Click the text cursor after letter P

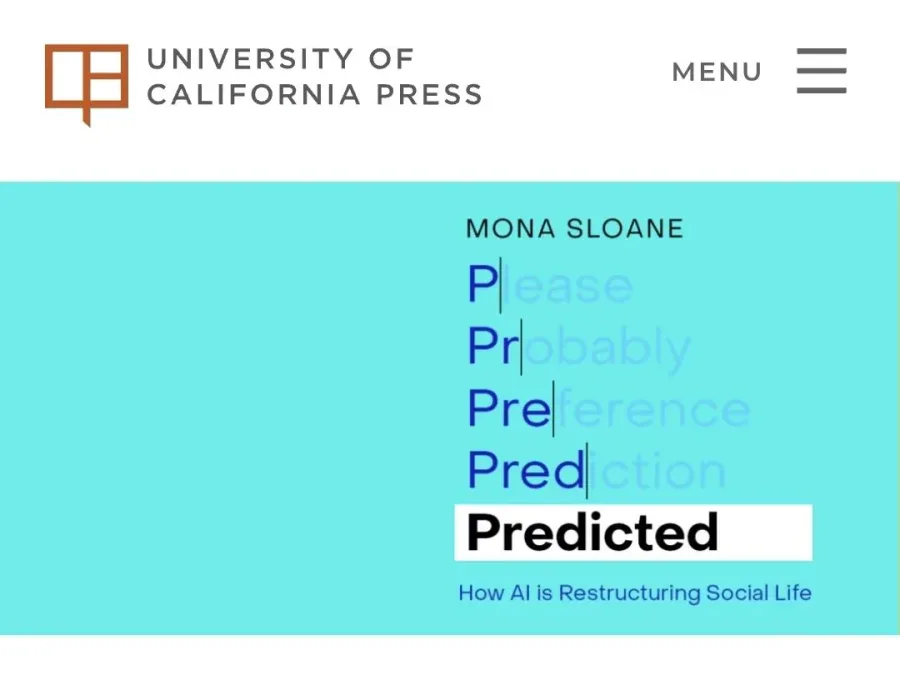click(x=501, y=285)
